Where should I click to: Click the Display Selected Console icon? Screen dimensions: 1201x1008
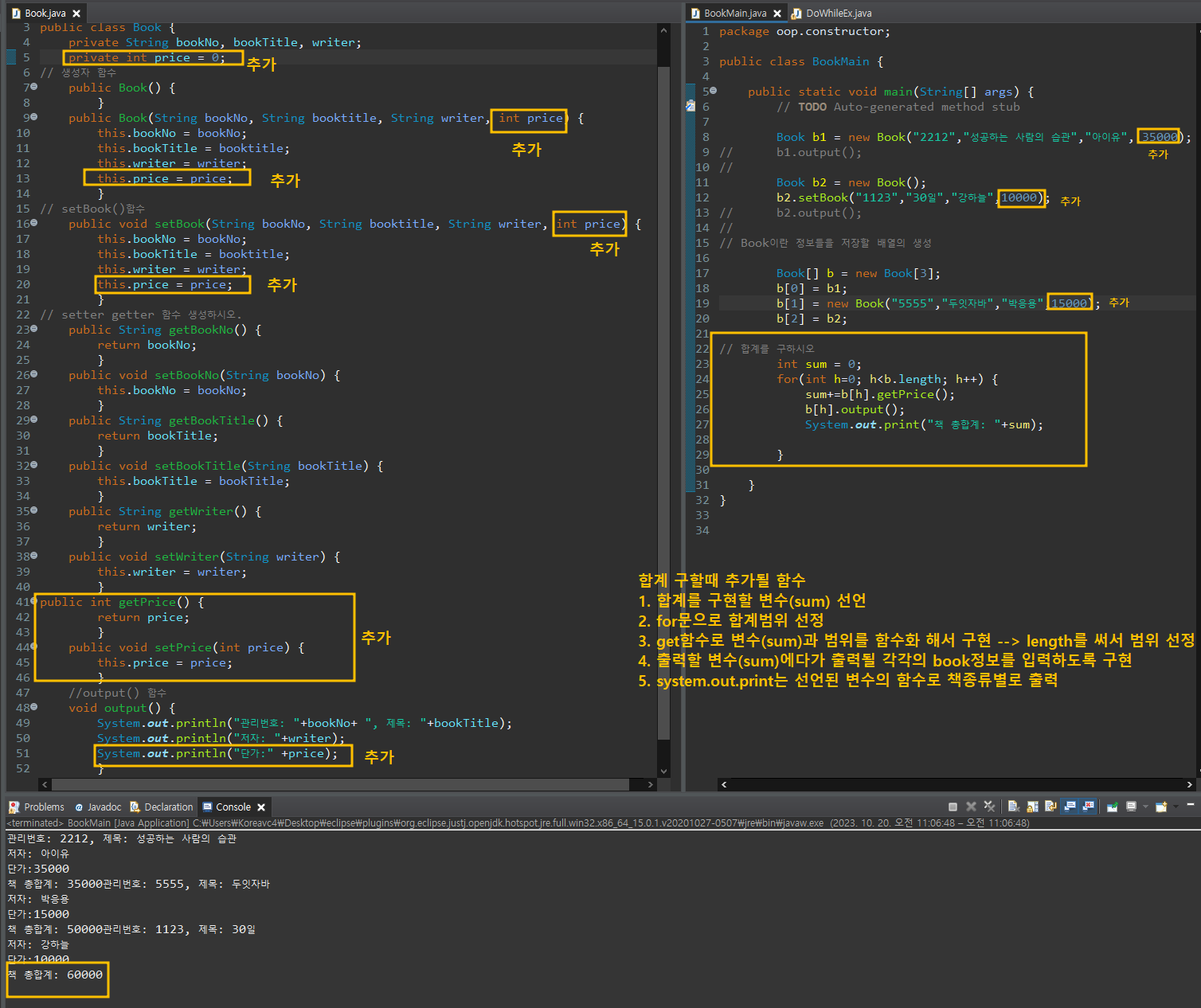[x=1131, y=807]
